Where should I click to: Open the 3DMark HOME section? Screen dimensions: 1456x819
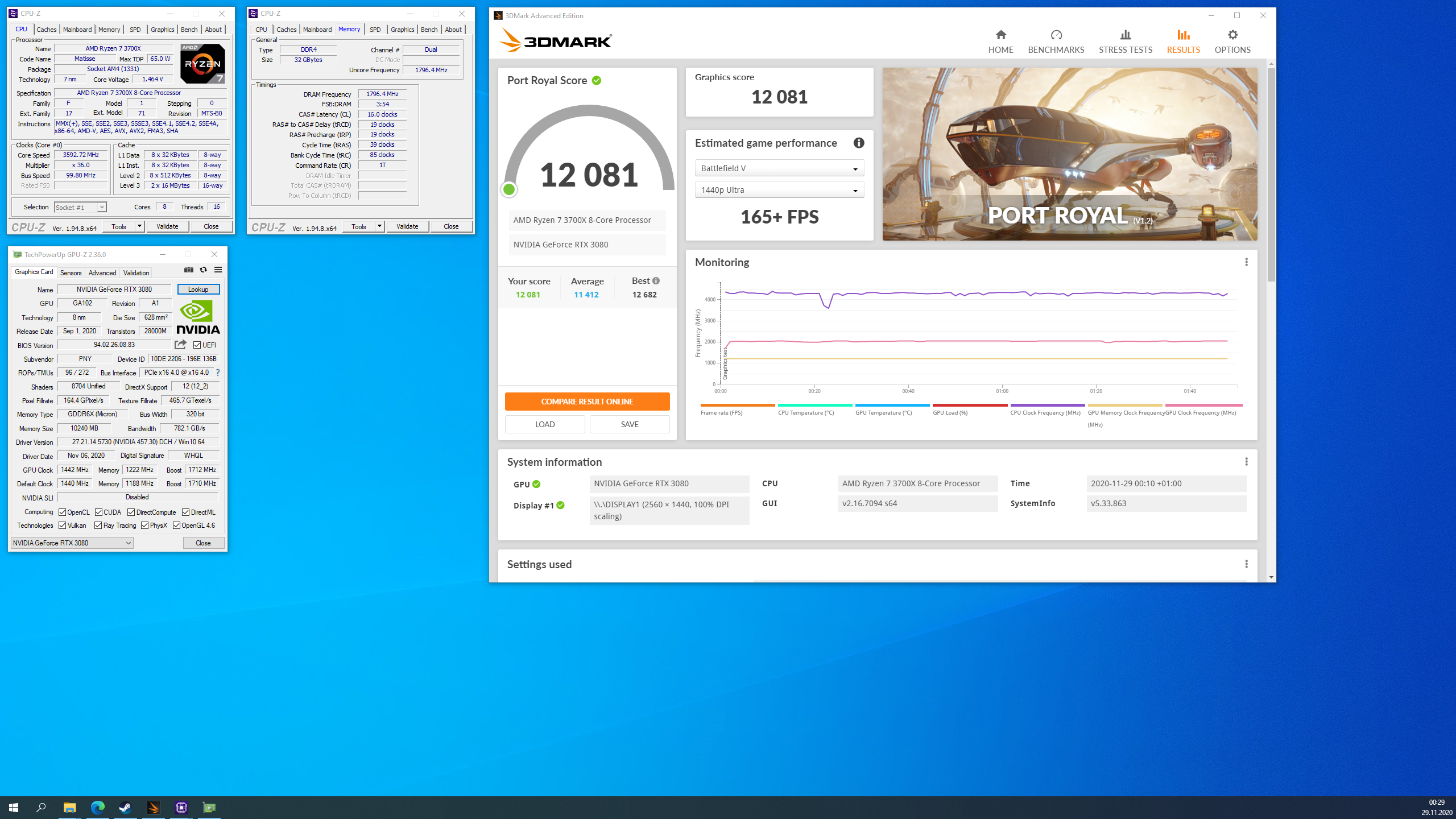1000,42
